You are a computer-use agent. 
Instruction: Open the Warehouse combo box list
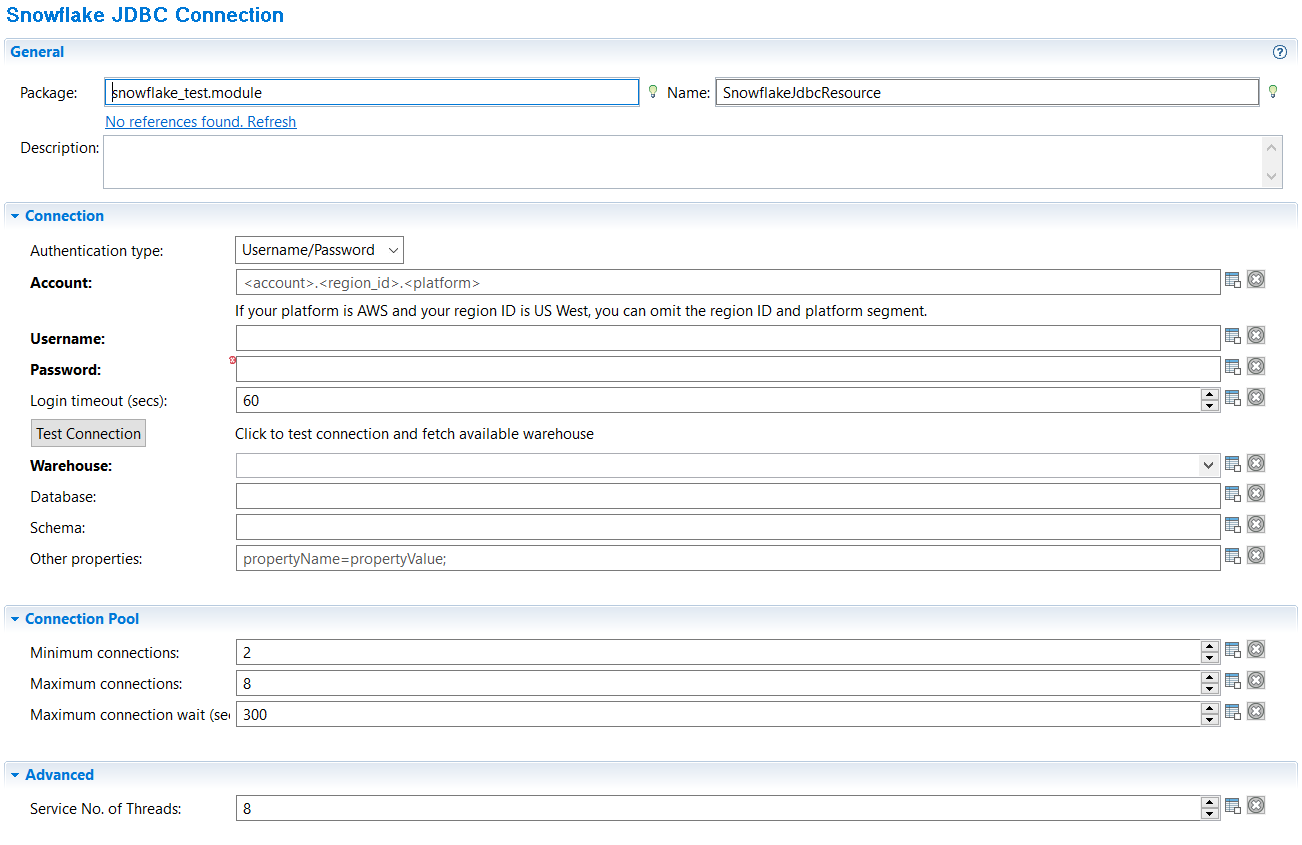pos(1209,465)
